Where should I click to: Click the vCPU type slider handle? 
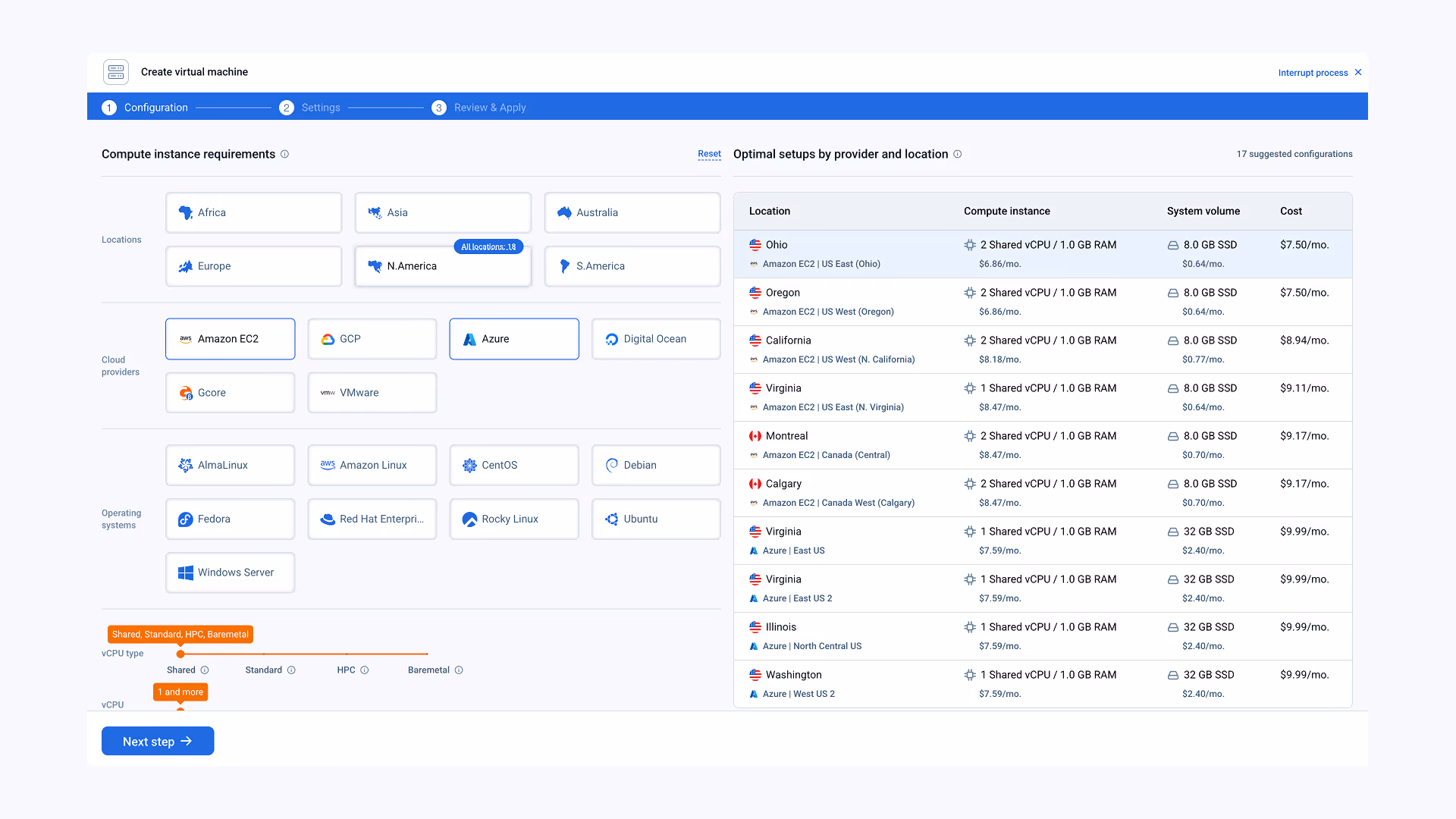pos(180,654)
